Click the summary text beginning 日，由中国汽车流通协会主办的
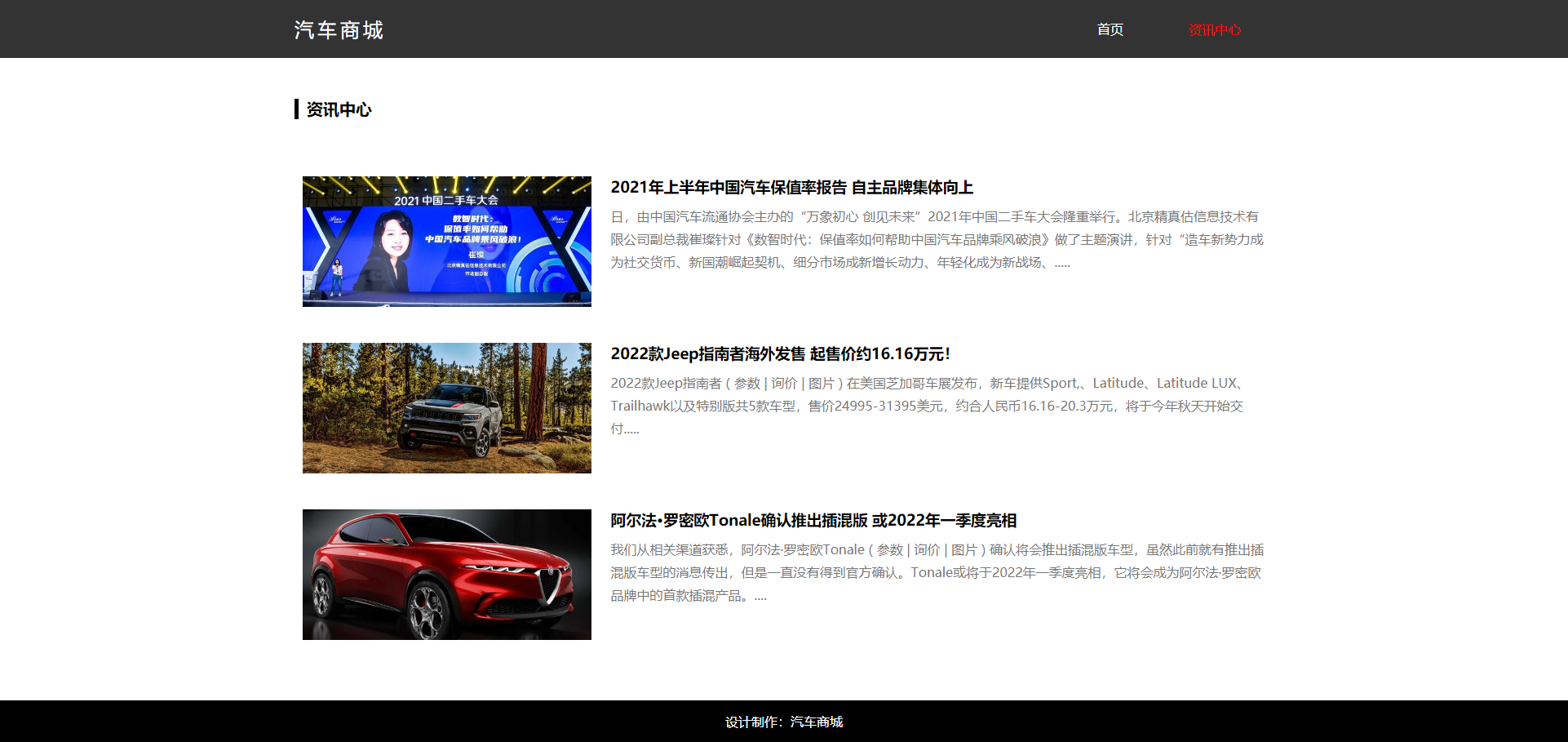Viewport: 1568px width, 742px height. 937,240
